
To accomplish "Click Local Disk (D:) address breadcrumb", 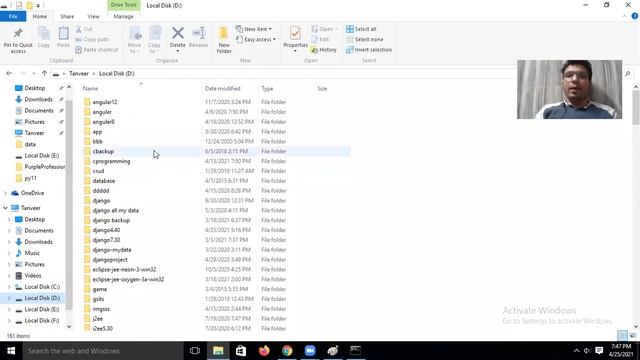I will [x=117, y=73].
